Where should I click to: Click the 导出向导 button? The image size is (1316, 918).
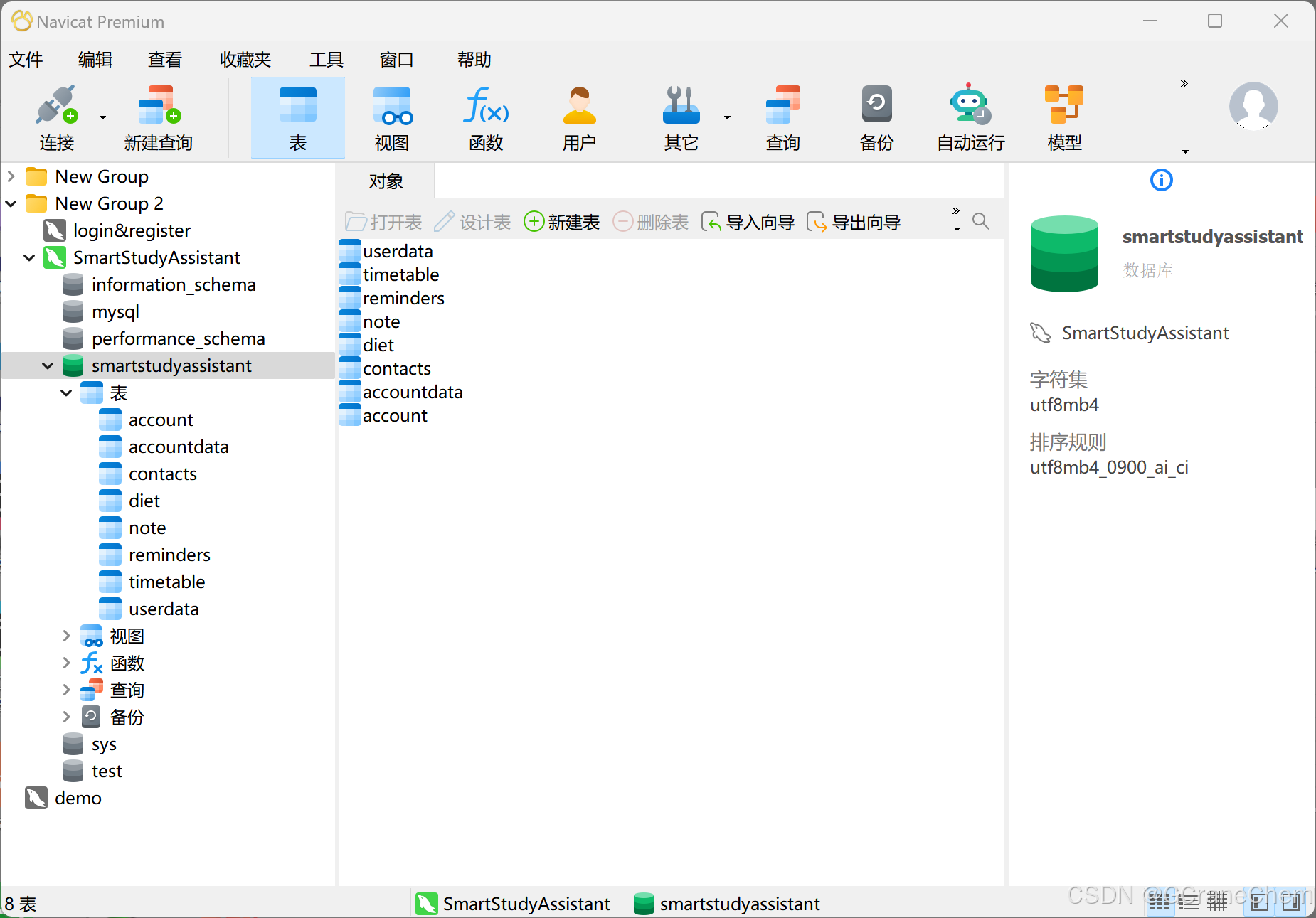click(854, 223)
